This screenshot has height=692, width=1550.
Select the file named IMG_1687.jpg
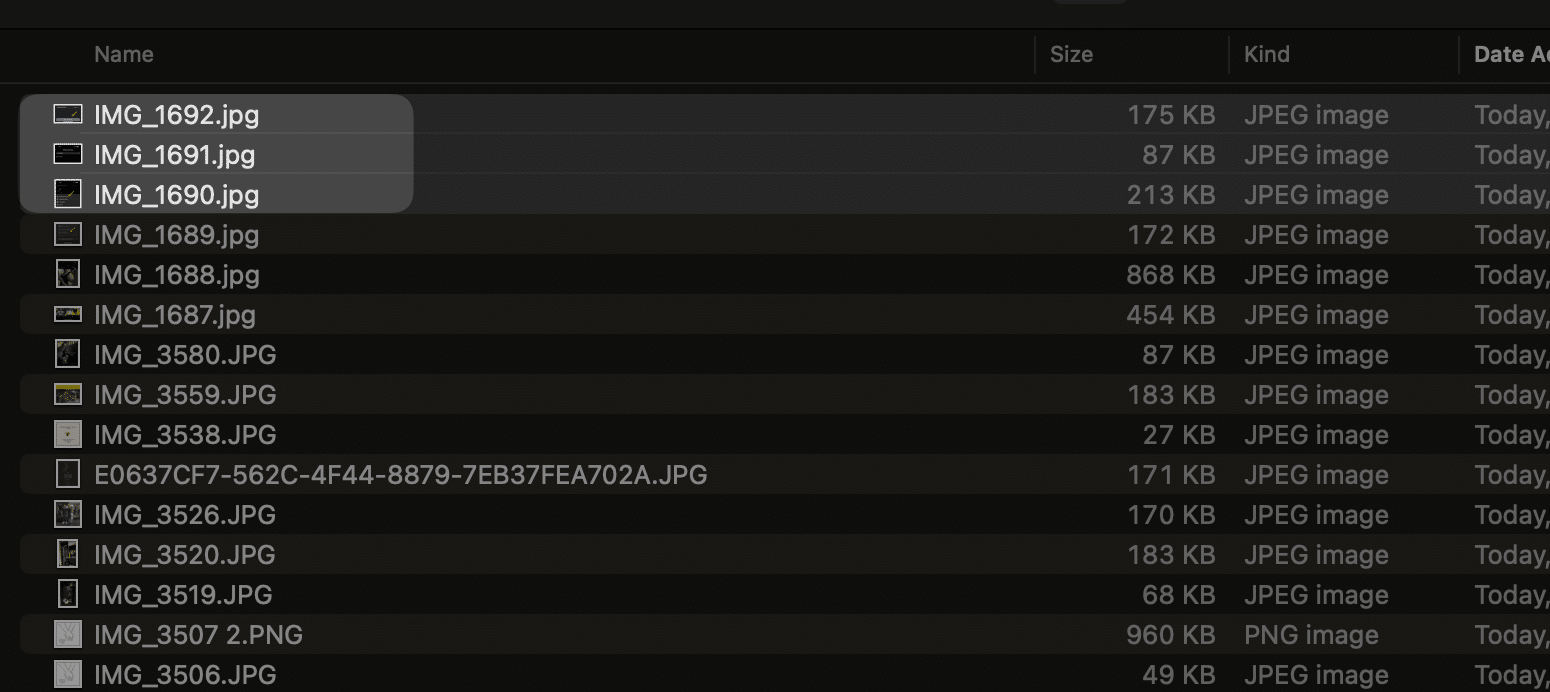[x=175, y=315]
